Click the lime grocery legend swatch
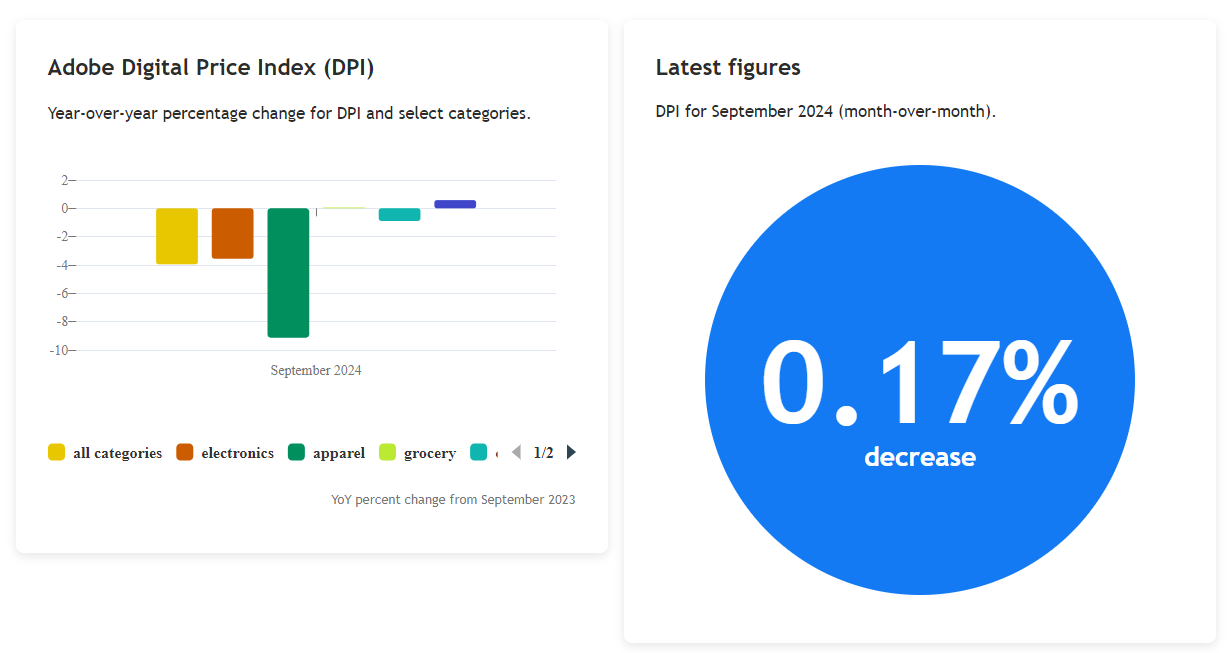The height and width of the screenshot is (653, 1228). point(388,453)
